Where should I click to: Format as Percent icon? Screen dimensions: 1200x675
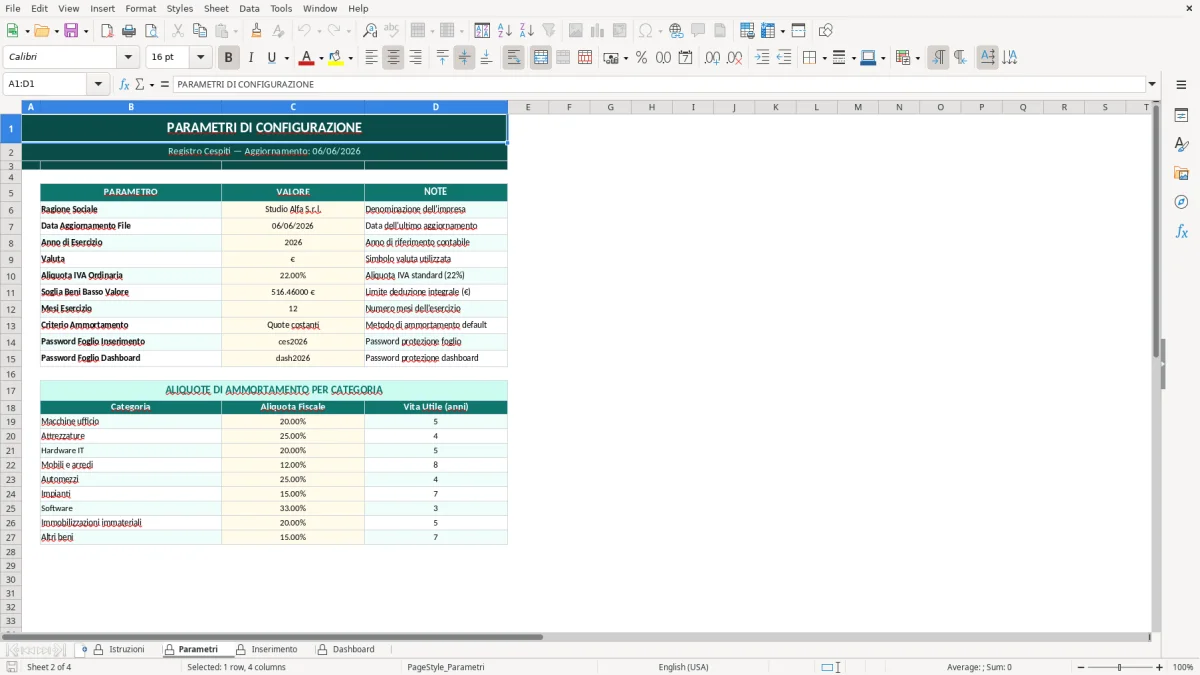pyautogui.click(x=641, y=58)
